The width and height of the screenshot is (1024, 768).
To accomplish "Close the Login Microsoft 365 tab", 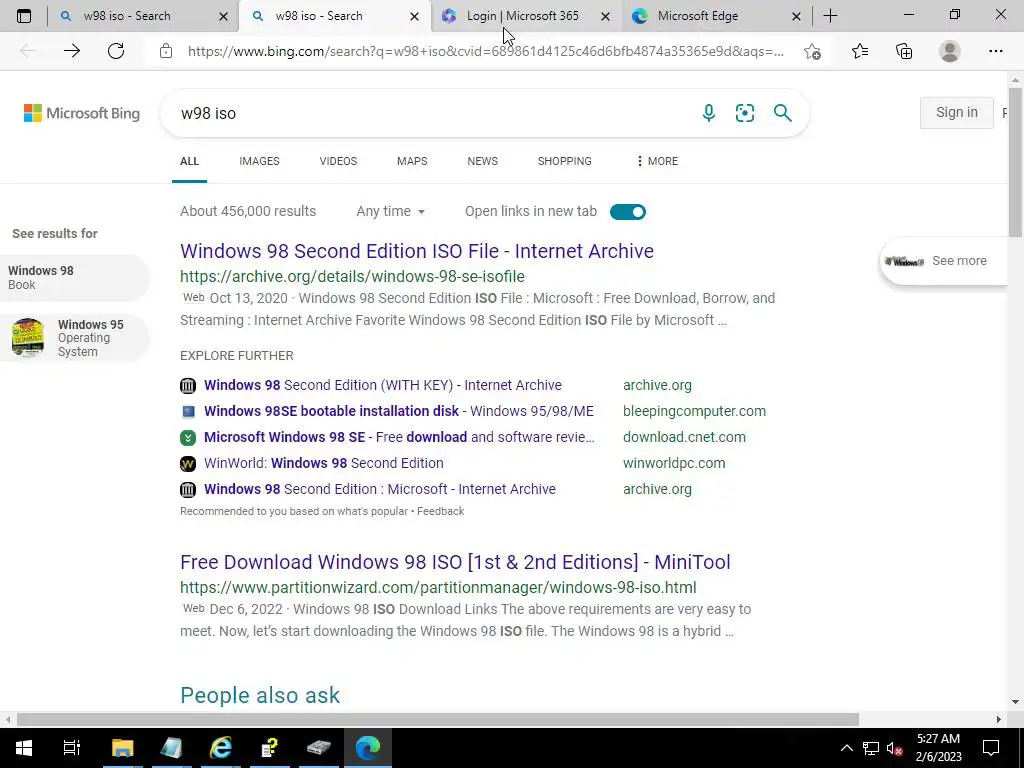I will 605,16.
